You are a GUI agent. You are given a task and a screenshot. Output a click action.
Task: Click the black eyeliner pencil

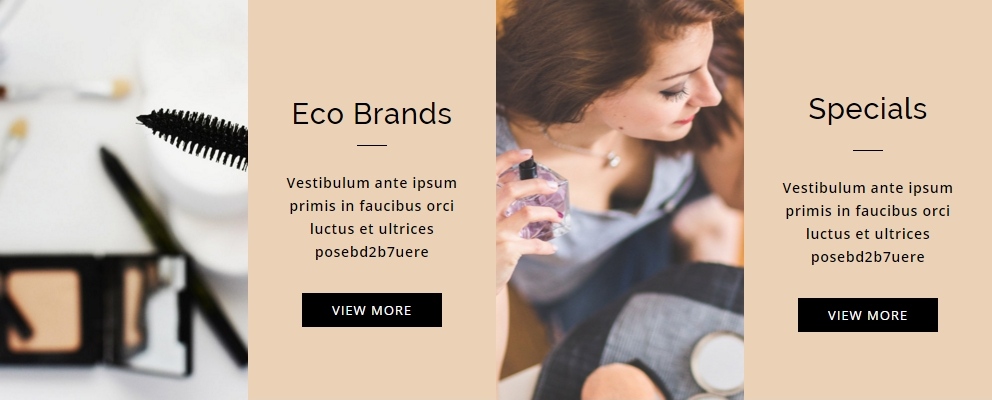(174, 256)
